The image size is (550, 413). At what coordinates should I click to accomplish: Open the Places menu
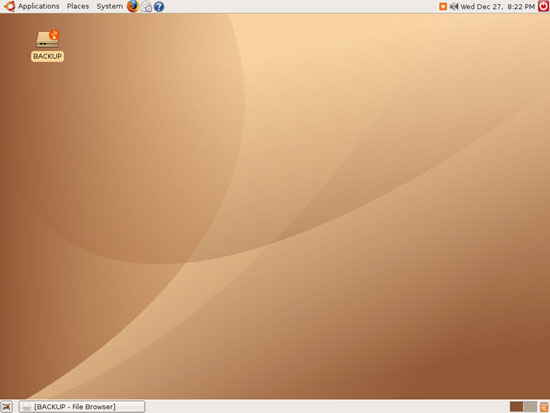point(78,6)
